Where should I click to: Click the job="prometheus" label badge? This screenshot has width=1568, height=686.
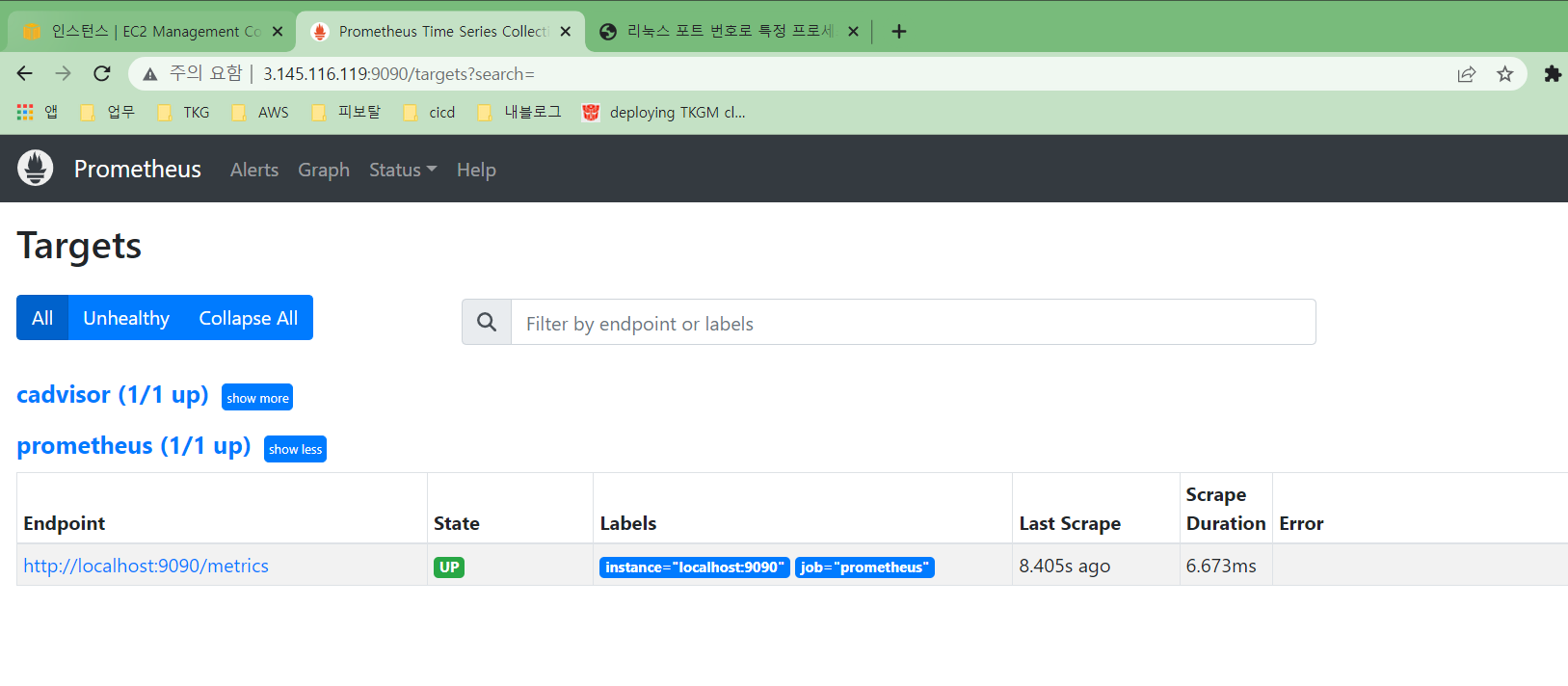(864, 567)
